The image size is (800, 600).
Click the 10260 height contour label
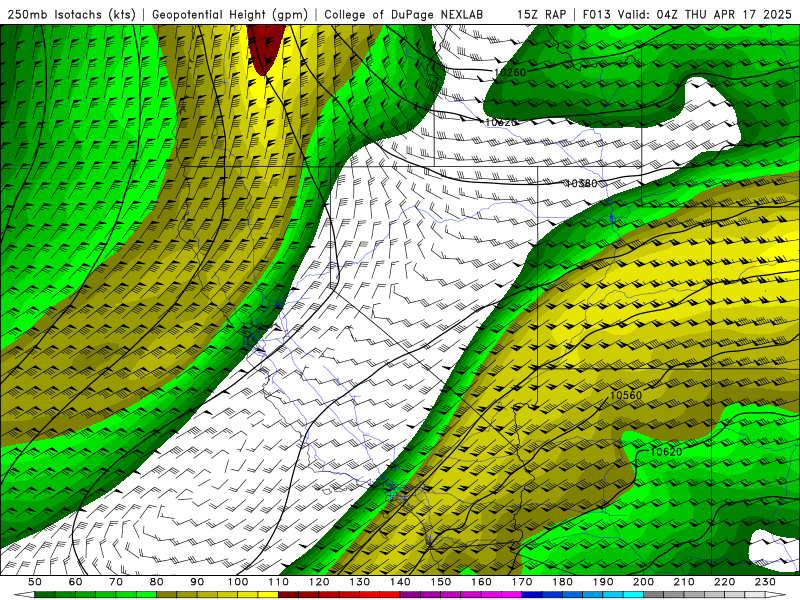[x=510, y=72]
